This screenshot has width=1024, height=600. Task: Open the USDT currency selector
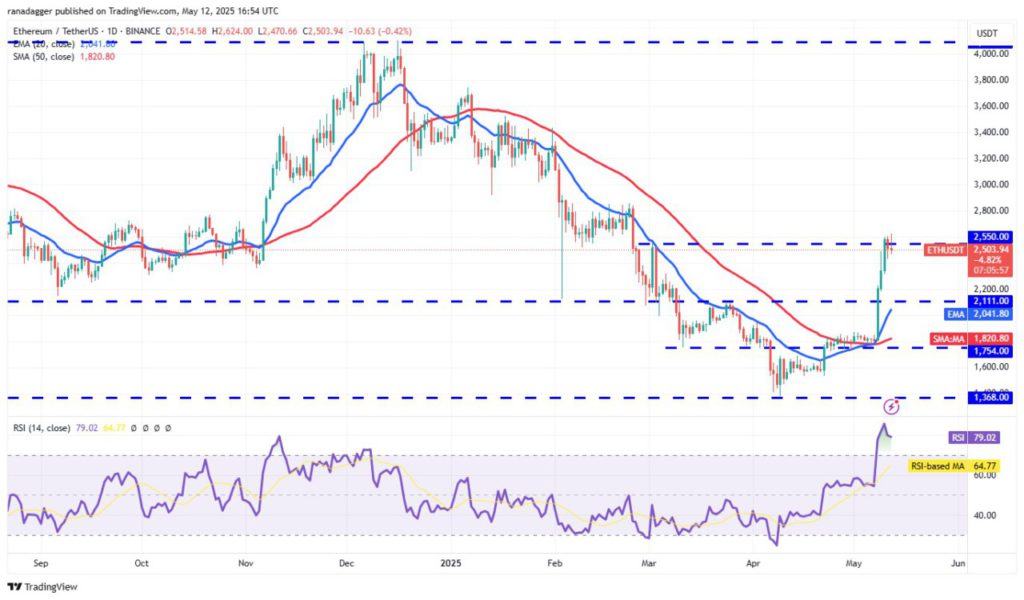pyautogui.click(x=987, y=33)
